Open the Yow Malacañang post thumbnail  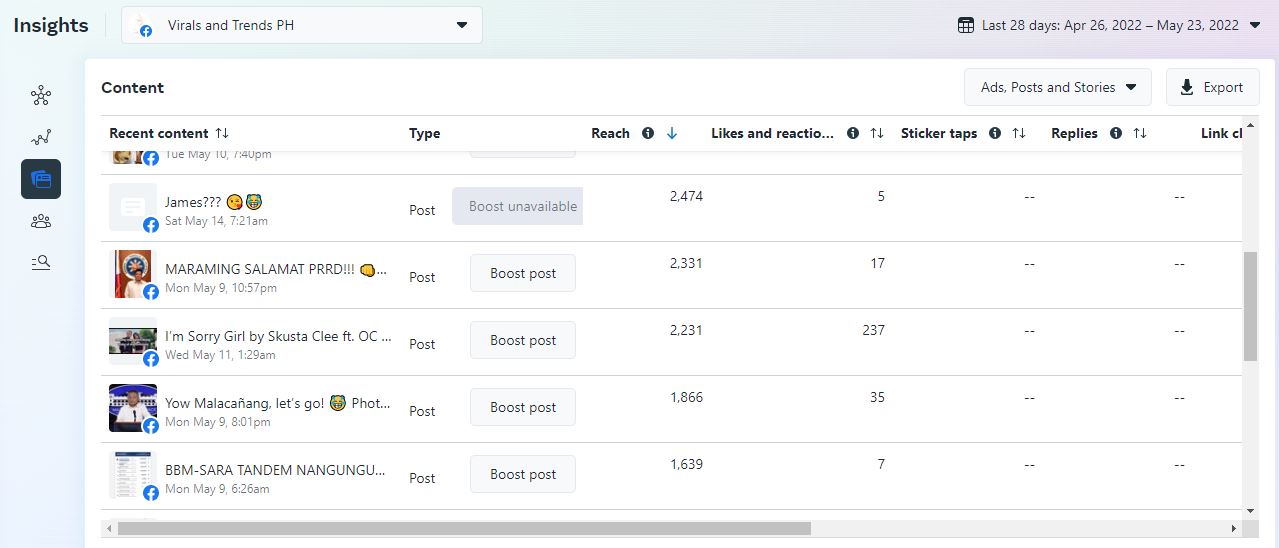132,407
